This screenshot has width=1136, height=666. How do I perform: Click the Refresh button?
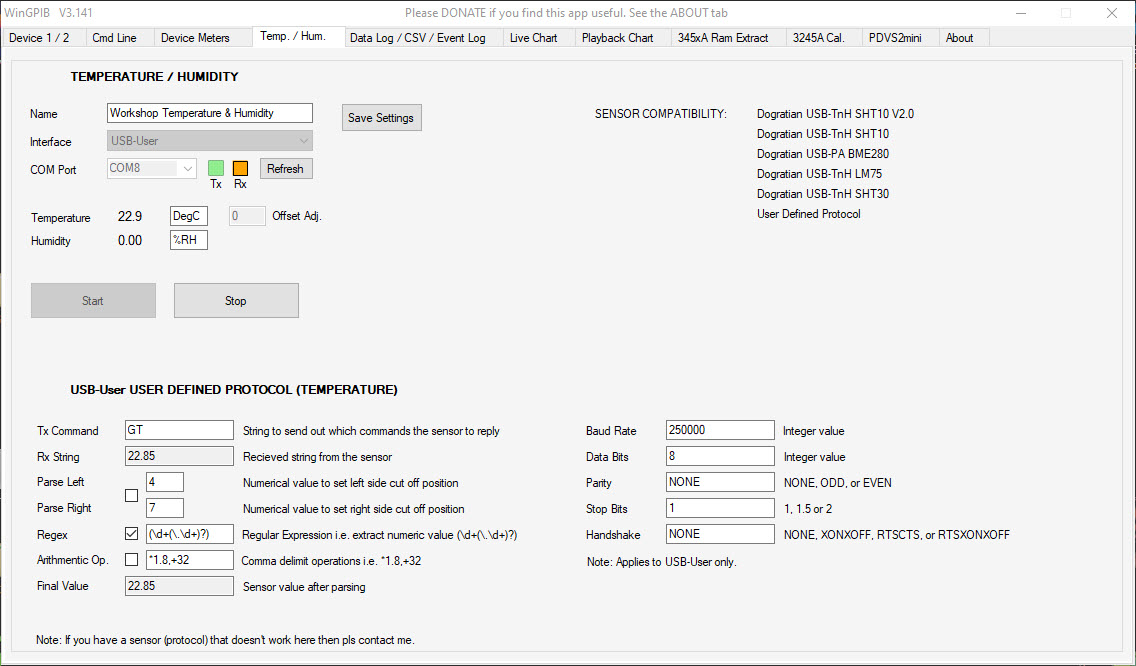point(285,169)
